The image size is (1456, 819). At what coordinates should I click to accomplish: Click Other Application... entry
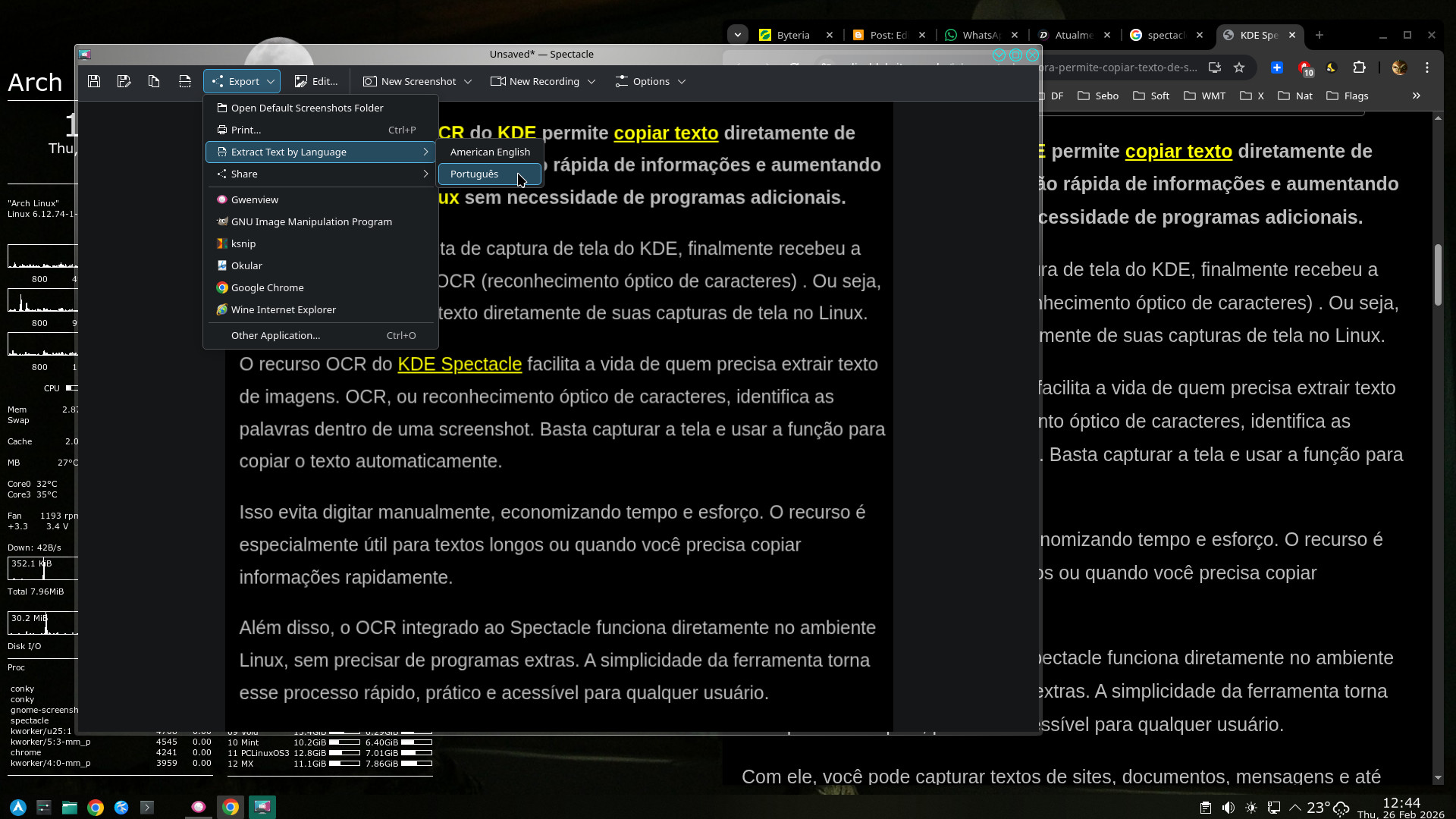coord(275,335)
